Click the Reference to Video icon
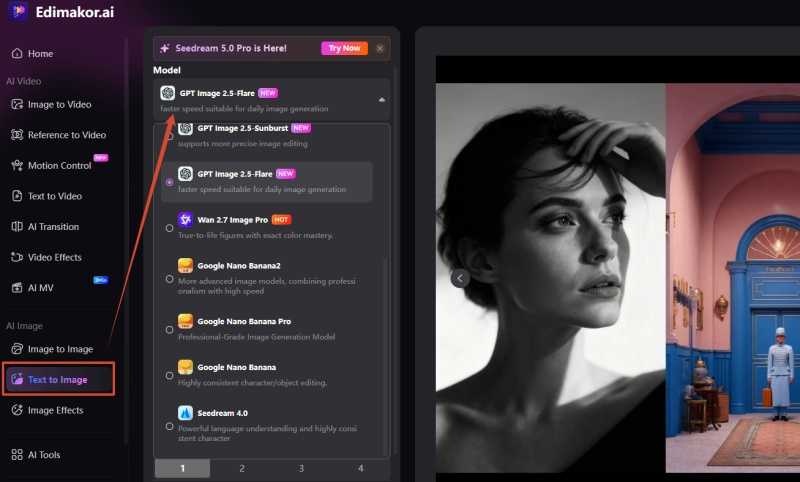The image size is (800, 482). (17, 135)
